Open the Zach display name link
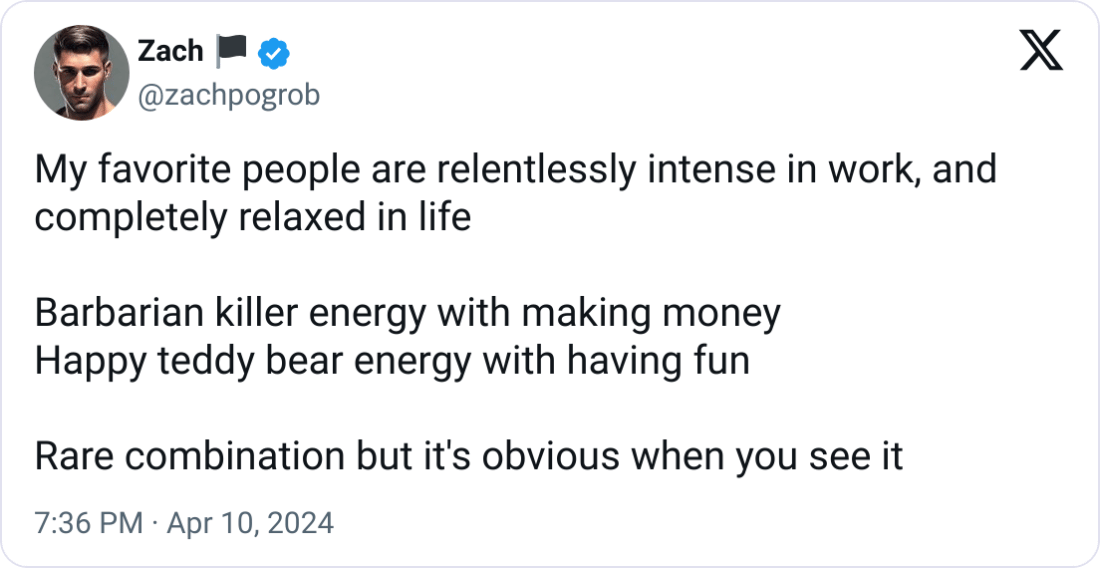The width and height of the screenshot is (1100, 568). pyautogui.click(x=170, y=51)
